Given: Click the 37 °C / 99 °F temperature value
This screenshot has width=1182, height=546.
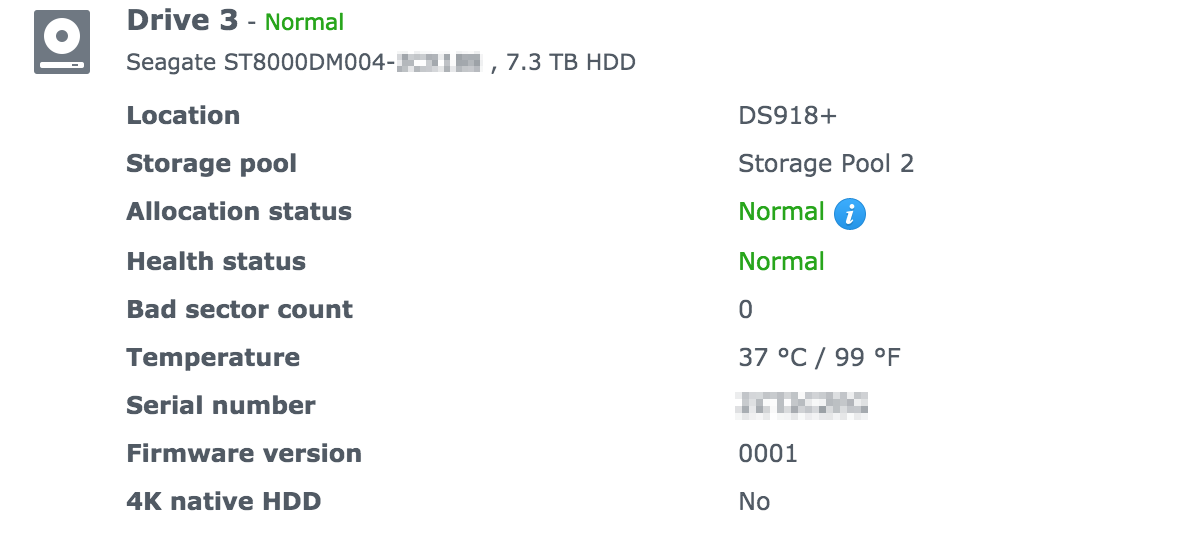Looking at the screenshot, I should pyautogui.click(x=819, y=357).
